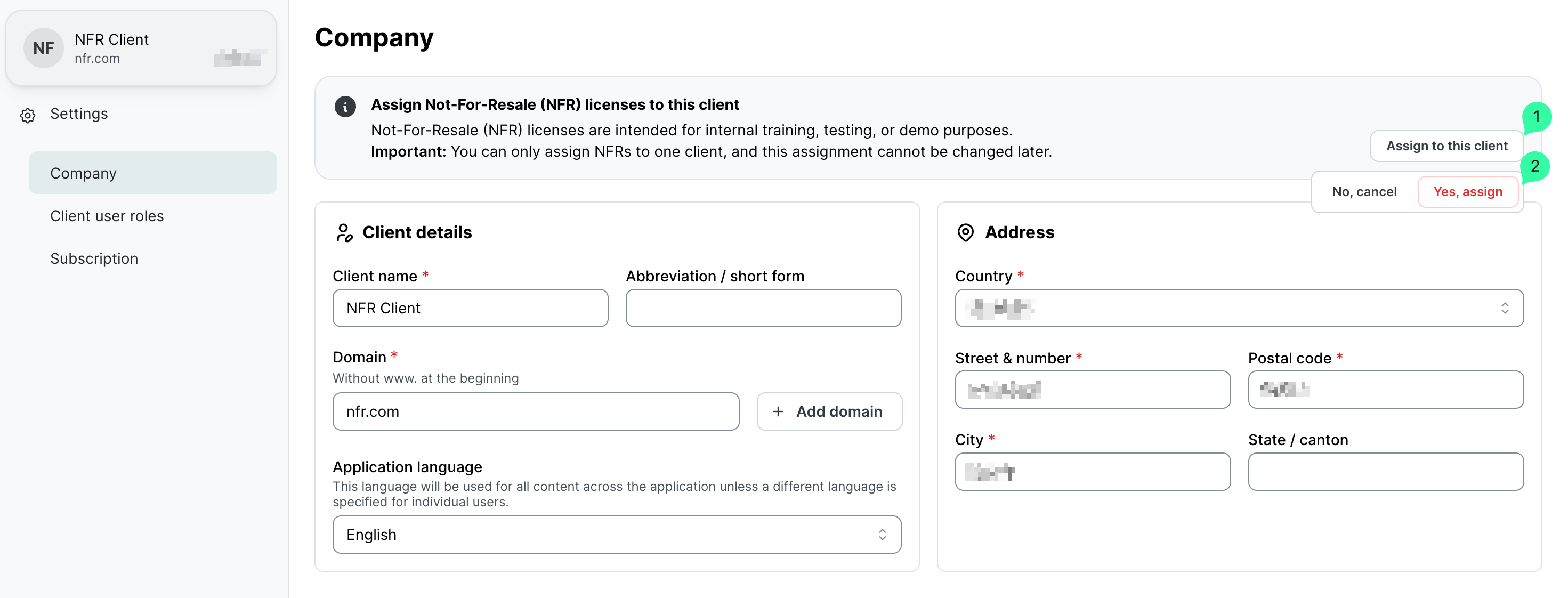
Task: Click the Settings gear icon
Action: [28, 115]
